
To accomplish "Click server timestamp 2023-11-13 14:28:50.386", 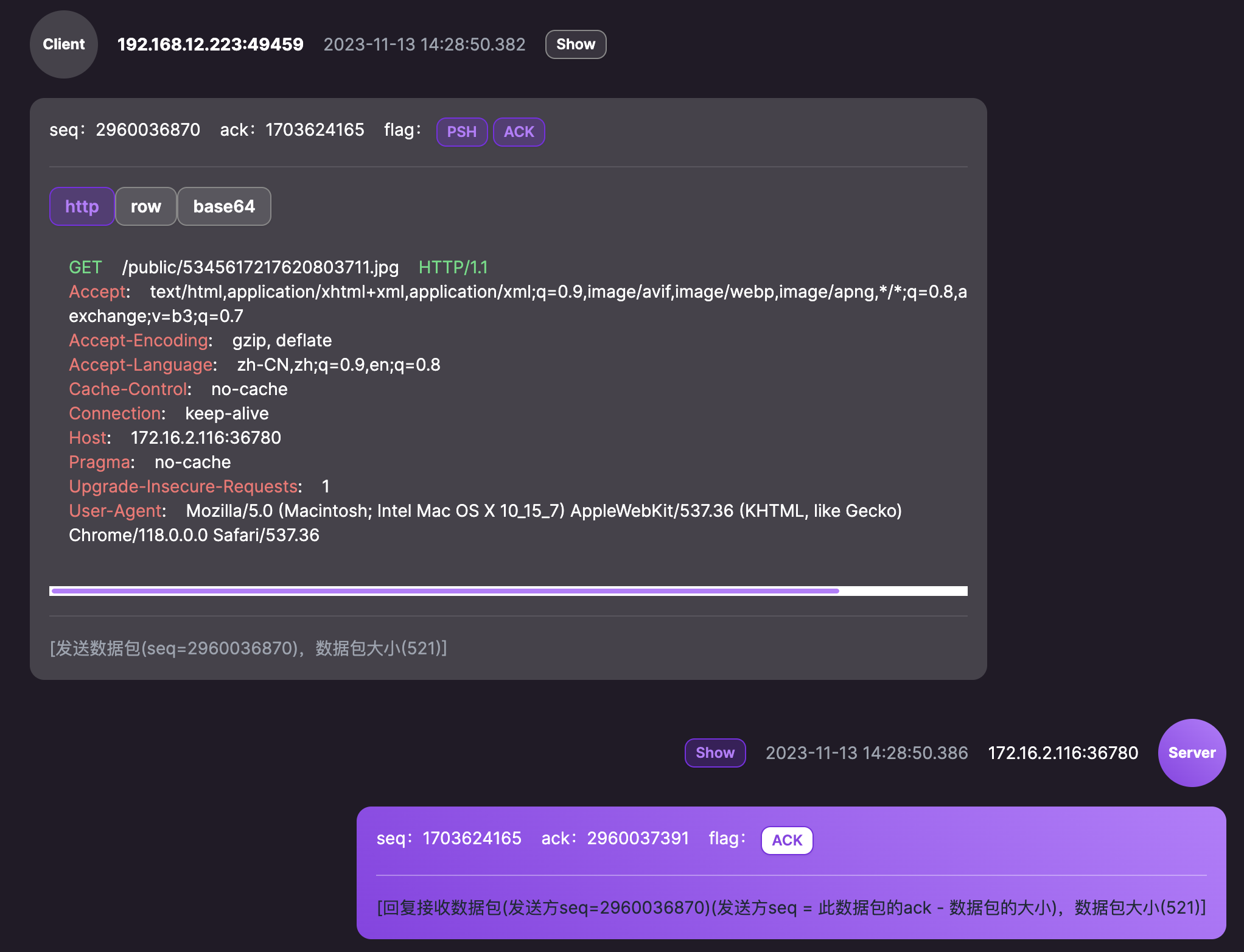I will click(867, 753).
